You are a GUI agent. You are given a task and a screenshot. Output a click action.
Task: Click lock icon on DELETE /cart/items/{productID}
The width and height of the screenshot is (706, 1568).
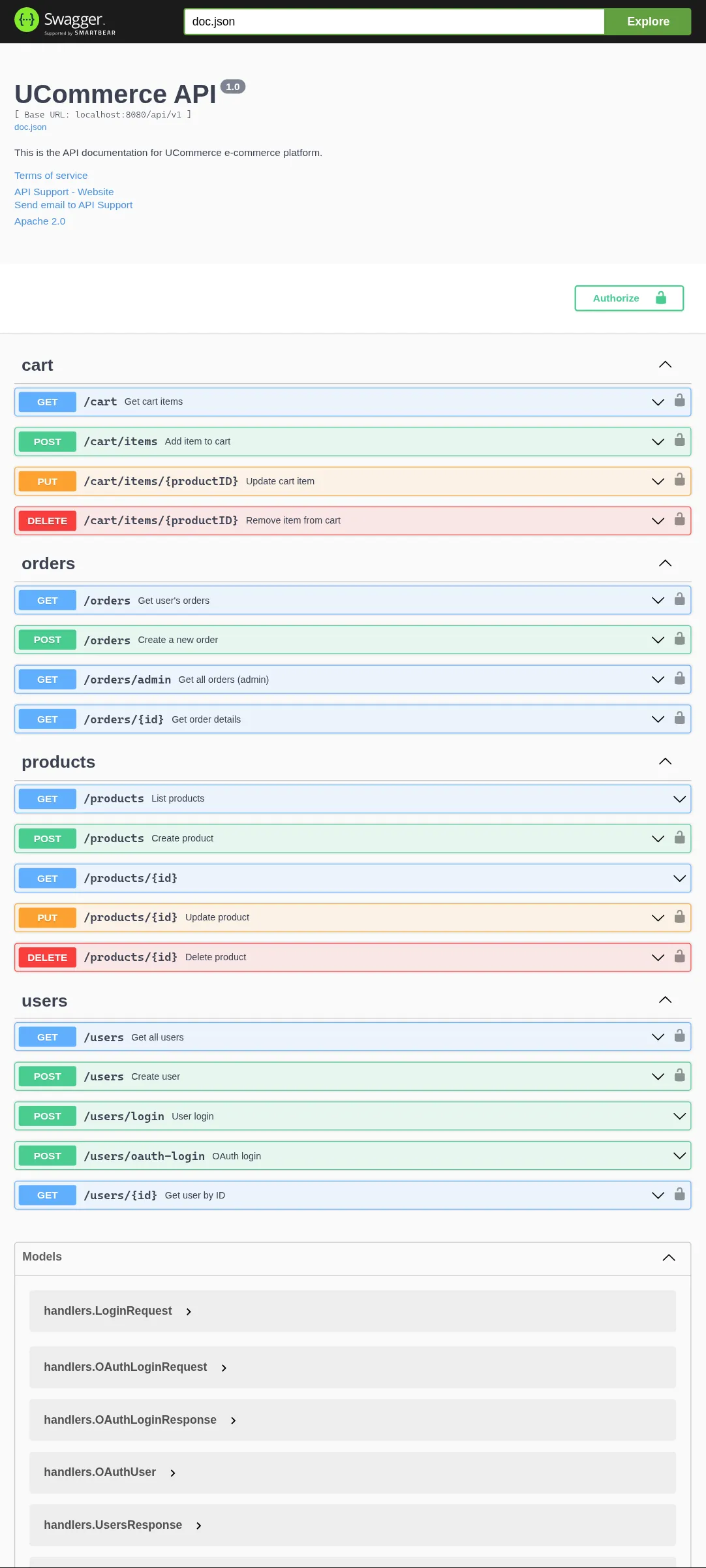[x=679, y=520]
